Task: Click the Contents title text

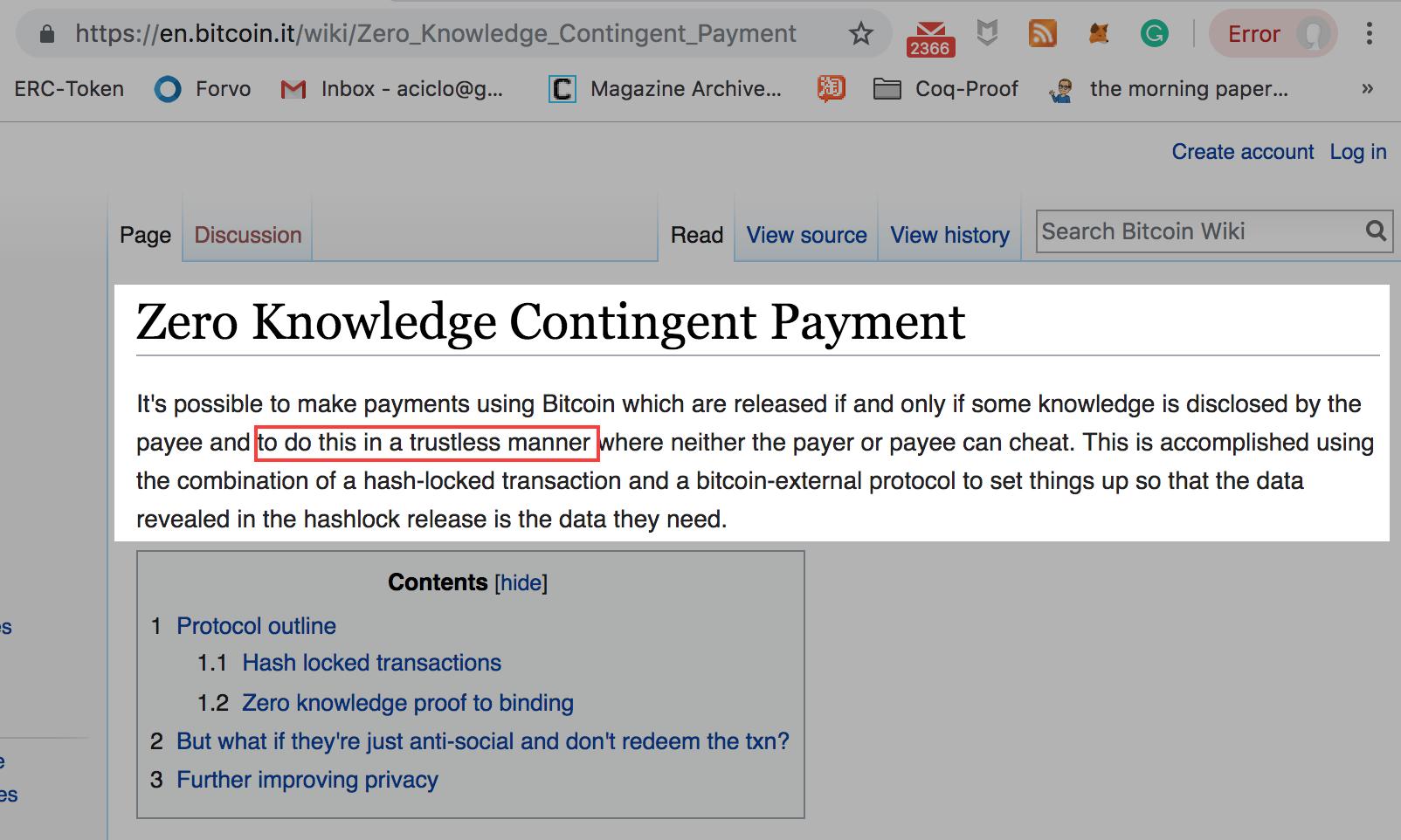Action: (x=438, y=582)
